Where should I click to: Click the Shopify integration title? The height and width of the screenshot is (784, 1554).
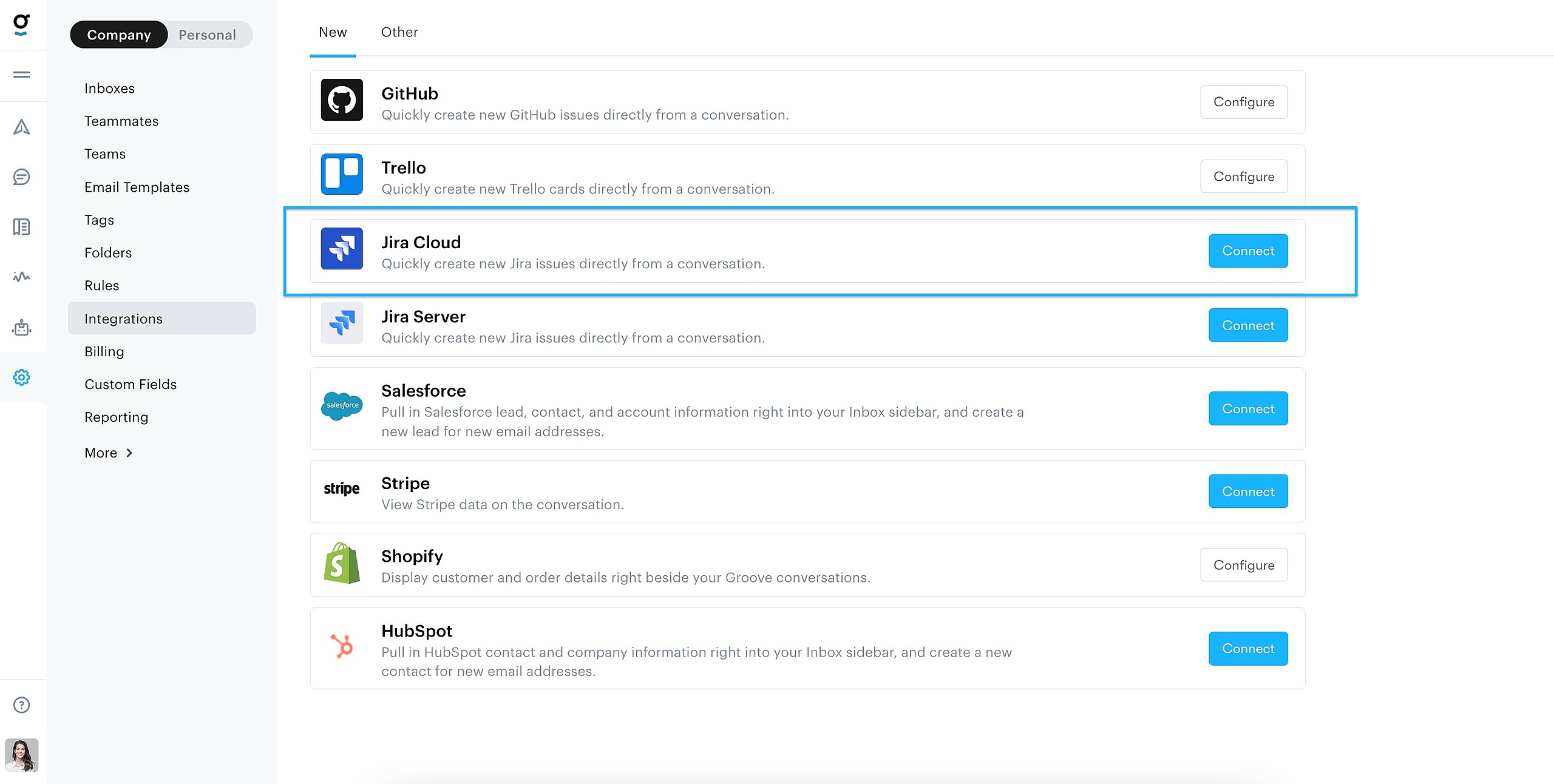click(x=412, y=556)
